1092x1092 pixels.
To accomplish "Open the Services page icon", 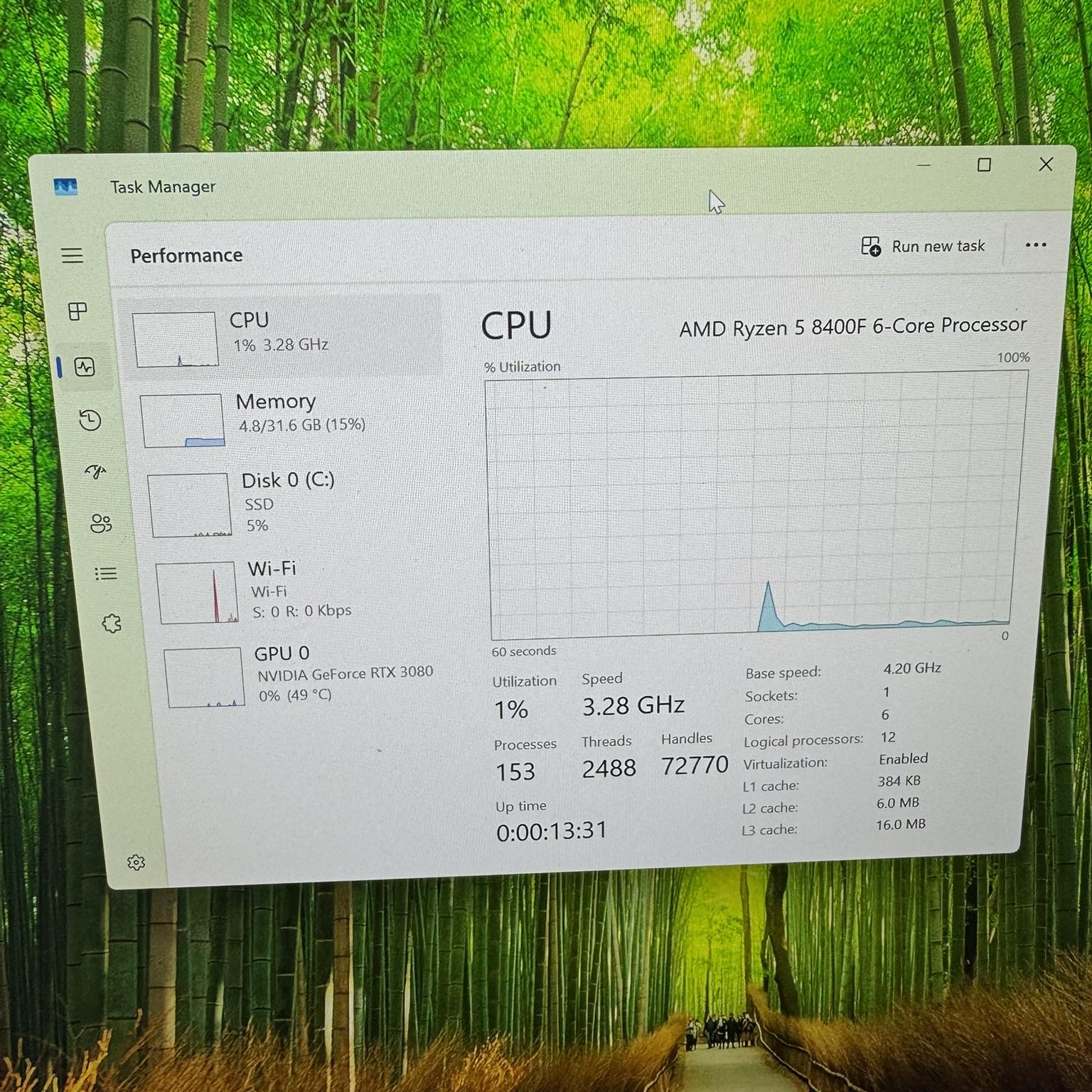I will tap(112, 623).
